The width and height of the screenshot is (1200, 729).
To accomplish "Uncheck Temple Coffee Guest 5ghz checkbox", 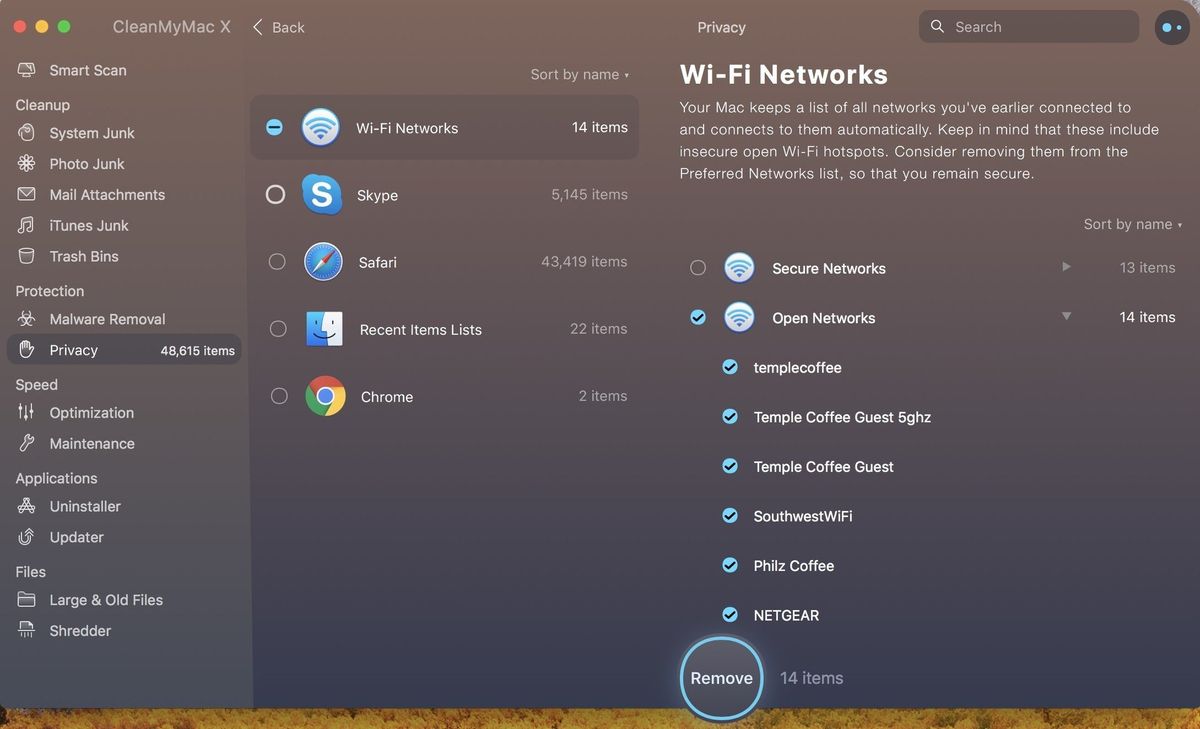I will (730, 417).
